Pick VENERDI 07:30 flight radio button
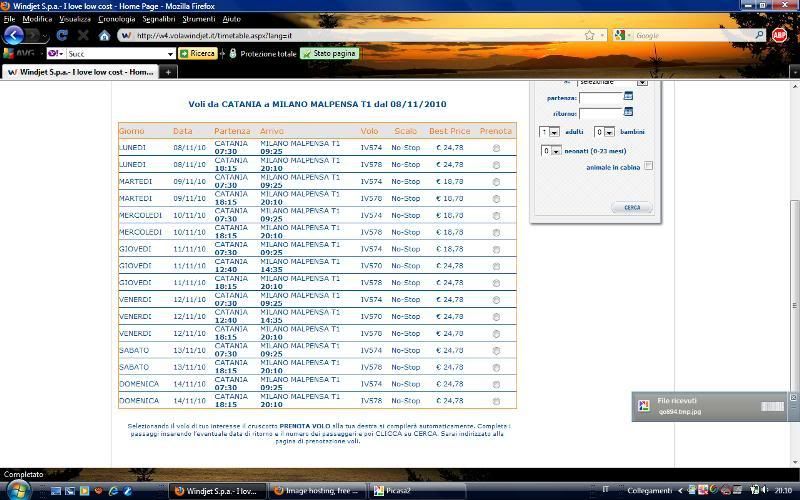 tap(496, 299)
